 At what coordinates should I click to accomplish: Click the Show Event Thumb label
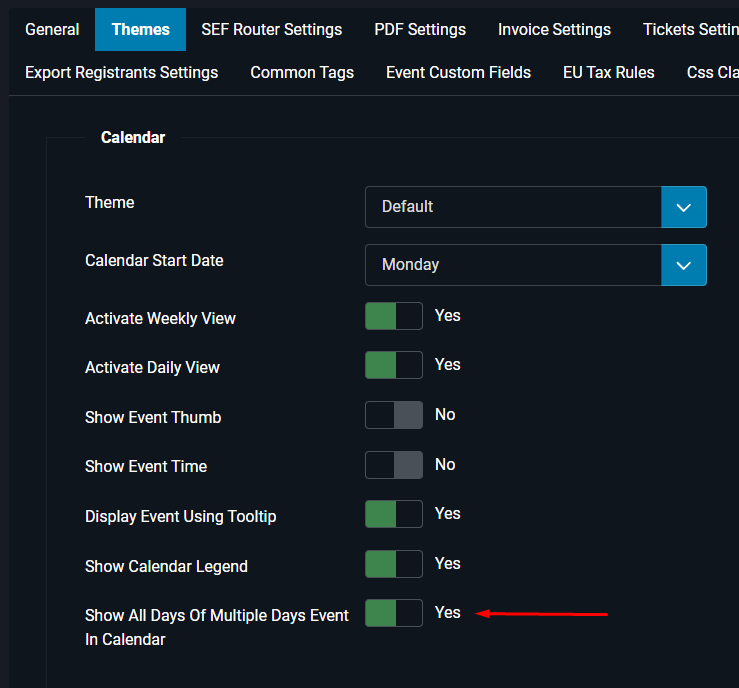coord(153,417)
